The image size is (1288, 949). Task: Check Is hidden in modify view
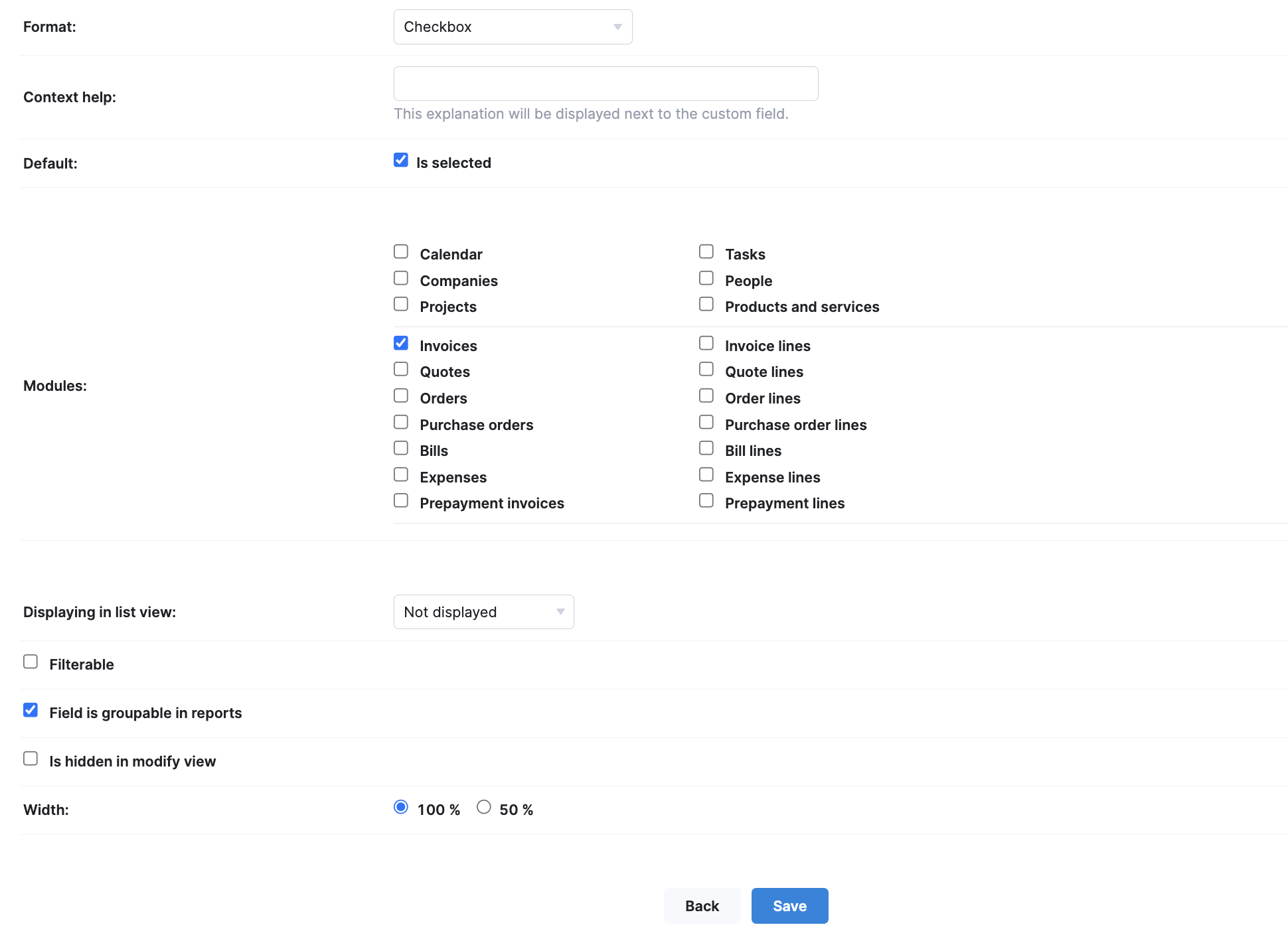coord(31,759)
